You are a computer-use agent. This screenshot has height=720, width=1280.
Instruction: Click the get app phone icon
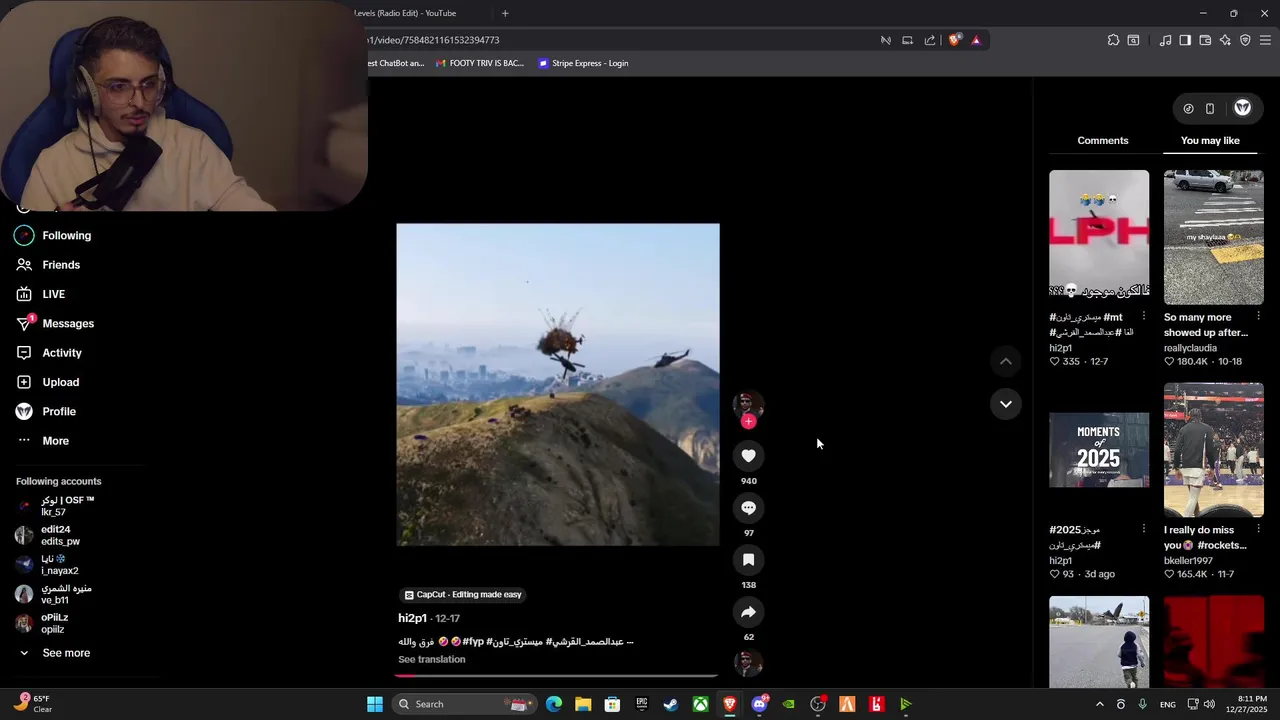1210,108
